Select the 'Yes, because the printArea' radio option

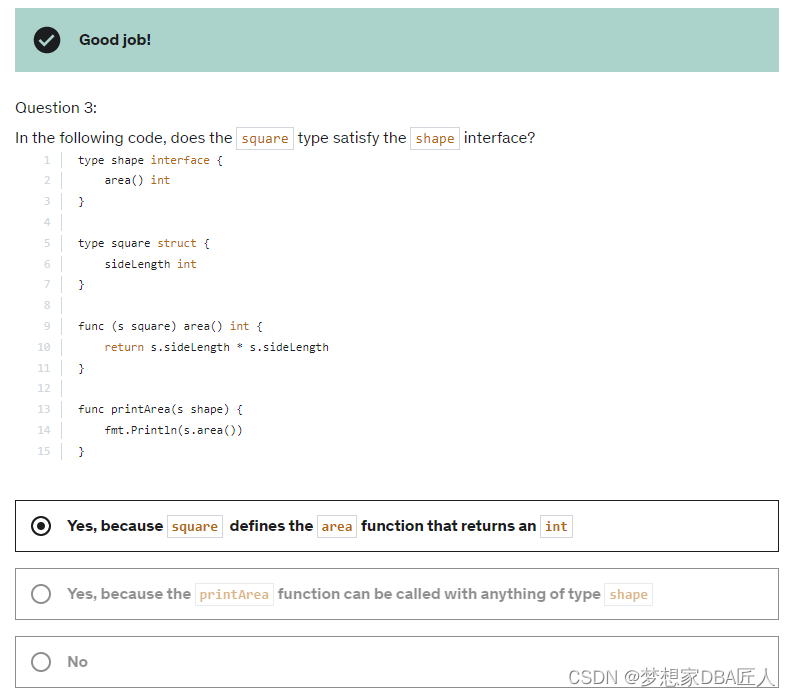pos(41,594)
